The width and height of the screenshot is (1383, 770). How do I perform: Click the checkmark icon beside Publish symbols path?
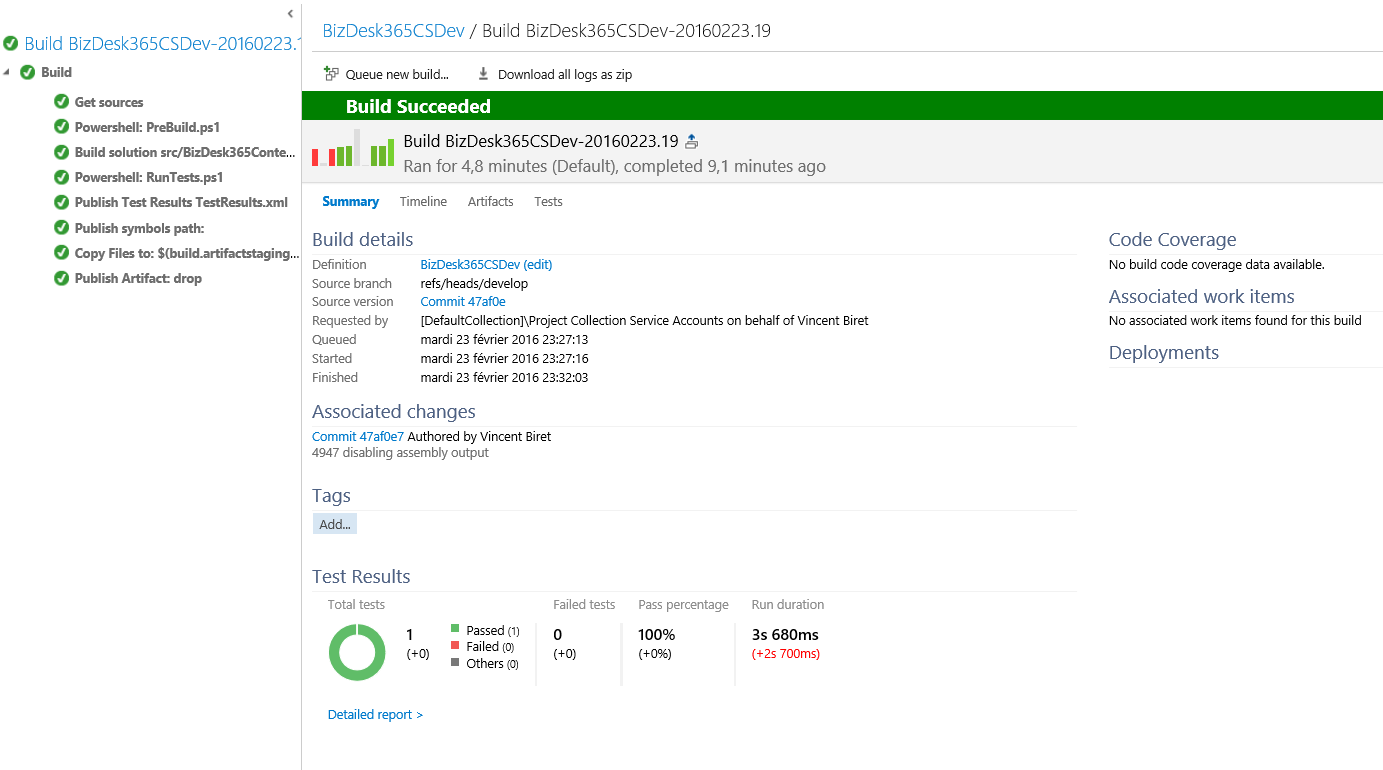(x=61, y=228)
